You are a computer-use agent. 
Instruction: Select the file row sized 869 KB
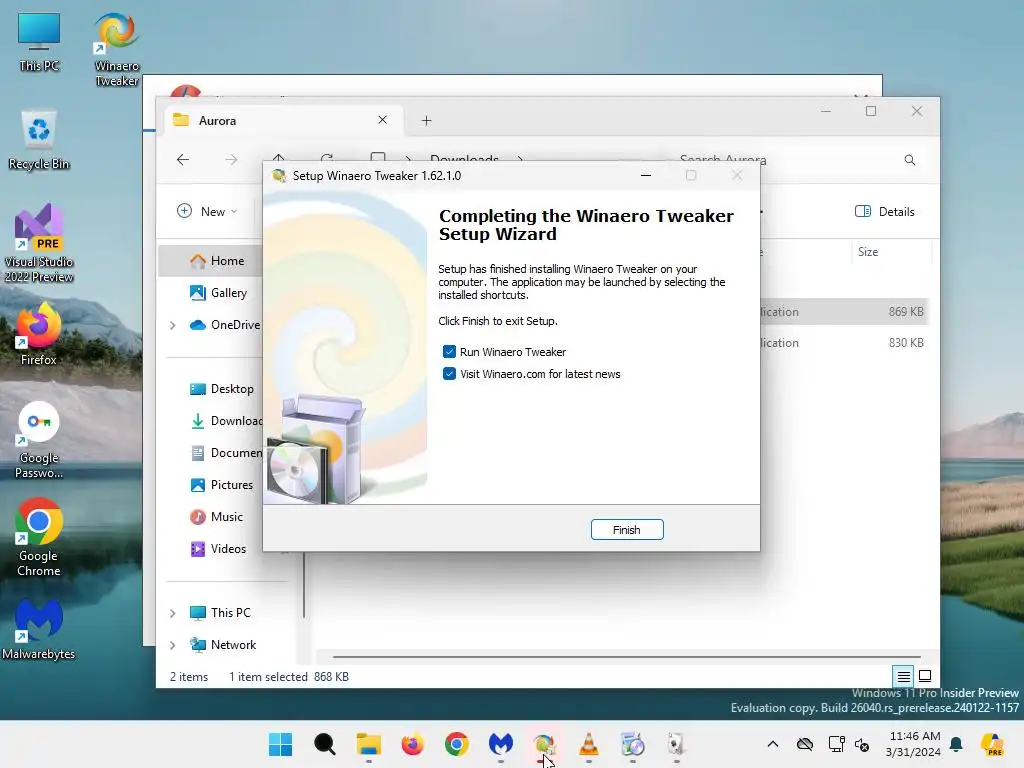click(844, 312)
